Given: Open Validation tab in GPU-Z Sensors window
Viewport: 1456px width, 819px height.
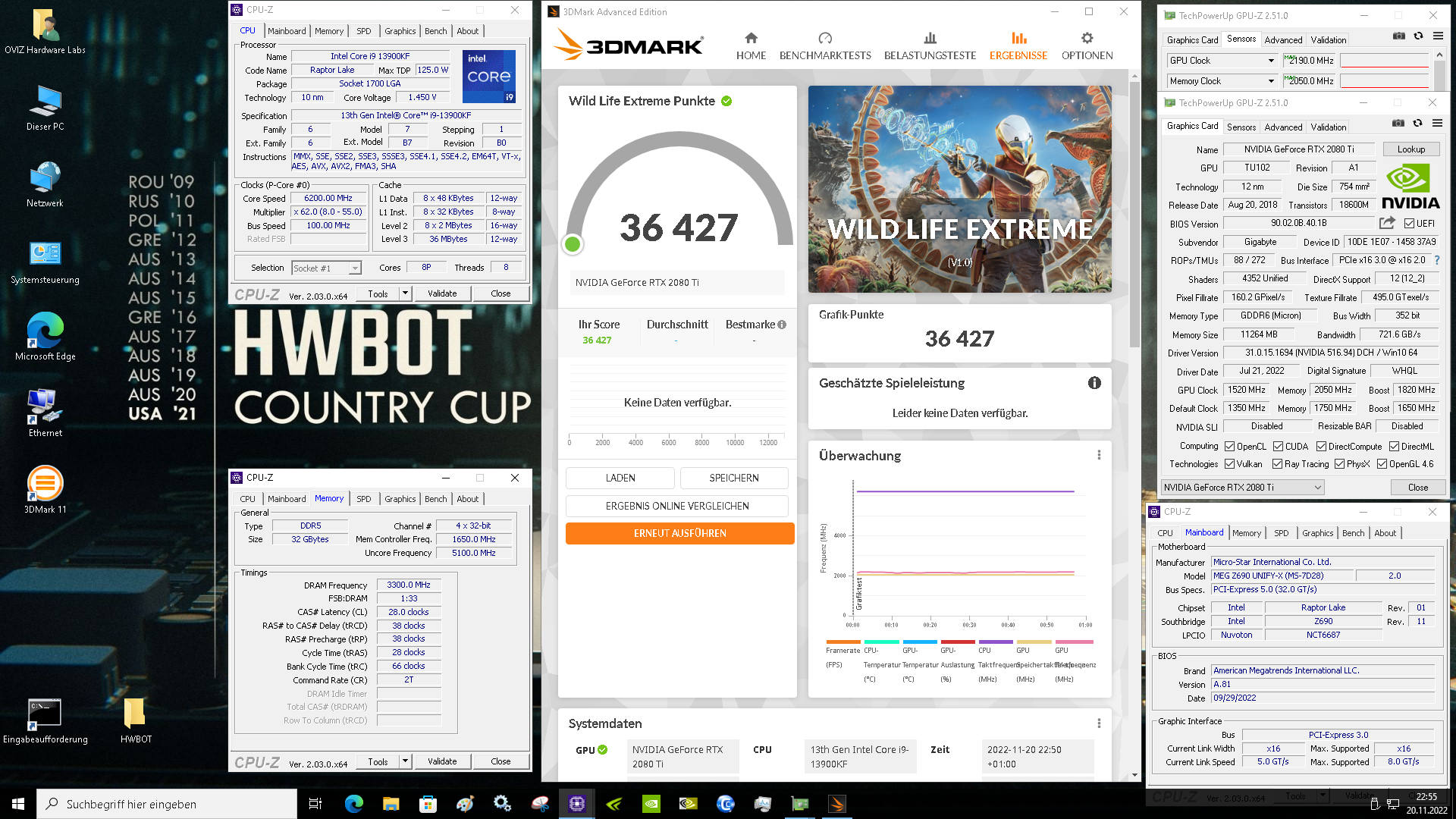Looking at the screenshot, I should click(x=1329, y=40).
